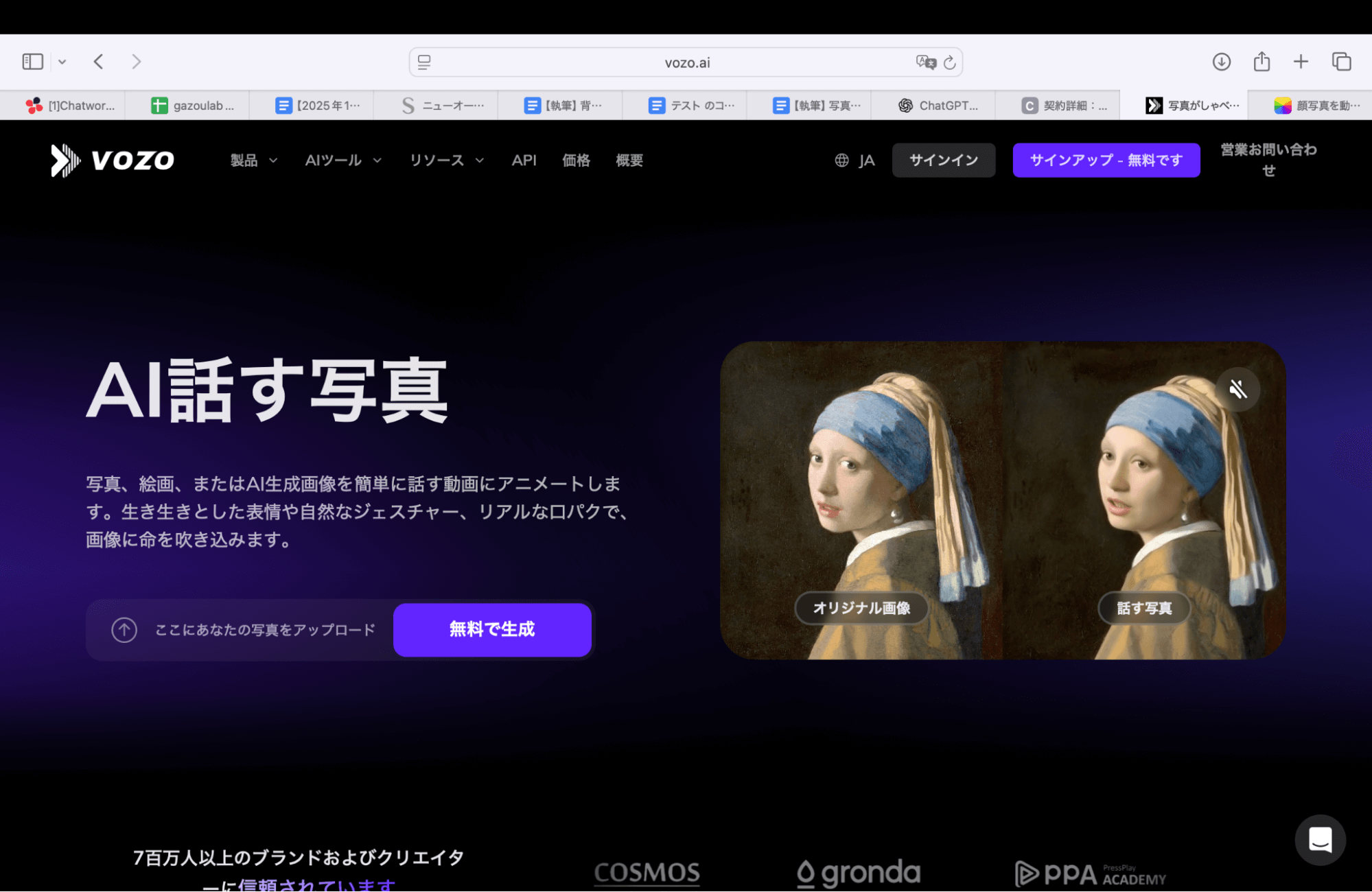1372x892 pixels.
Task: Toggle the Safari sidebar
Action: coord(32,61)
